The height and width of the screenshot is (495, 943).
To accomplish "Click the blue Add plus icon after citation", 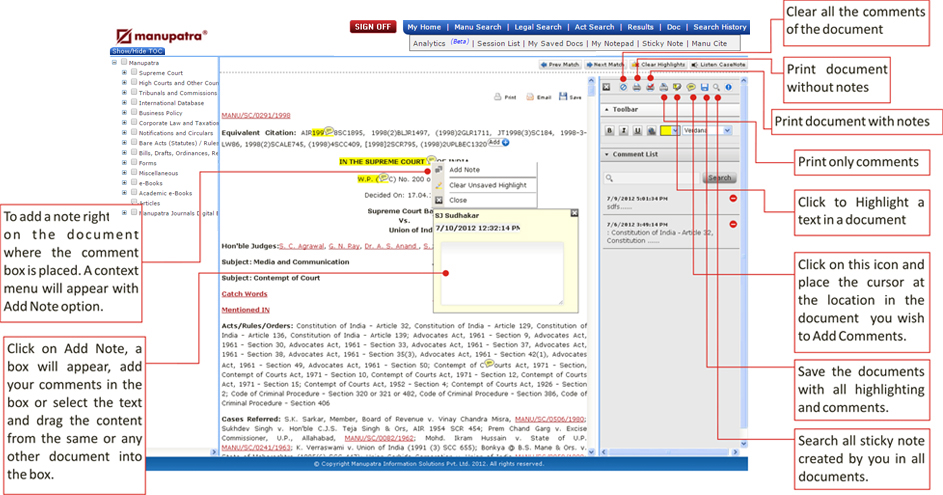I will pyautogui.click(x=506, y=143).
